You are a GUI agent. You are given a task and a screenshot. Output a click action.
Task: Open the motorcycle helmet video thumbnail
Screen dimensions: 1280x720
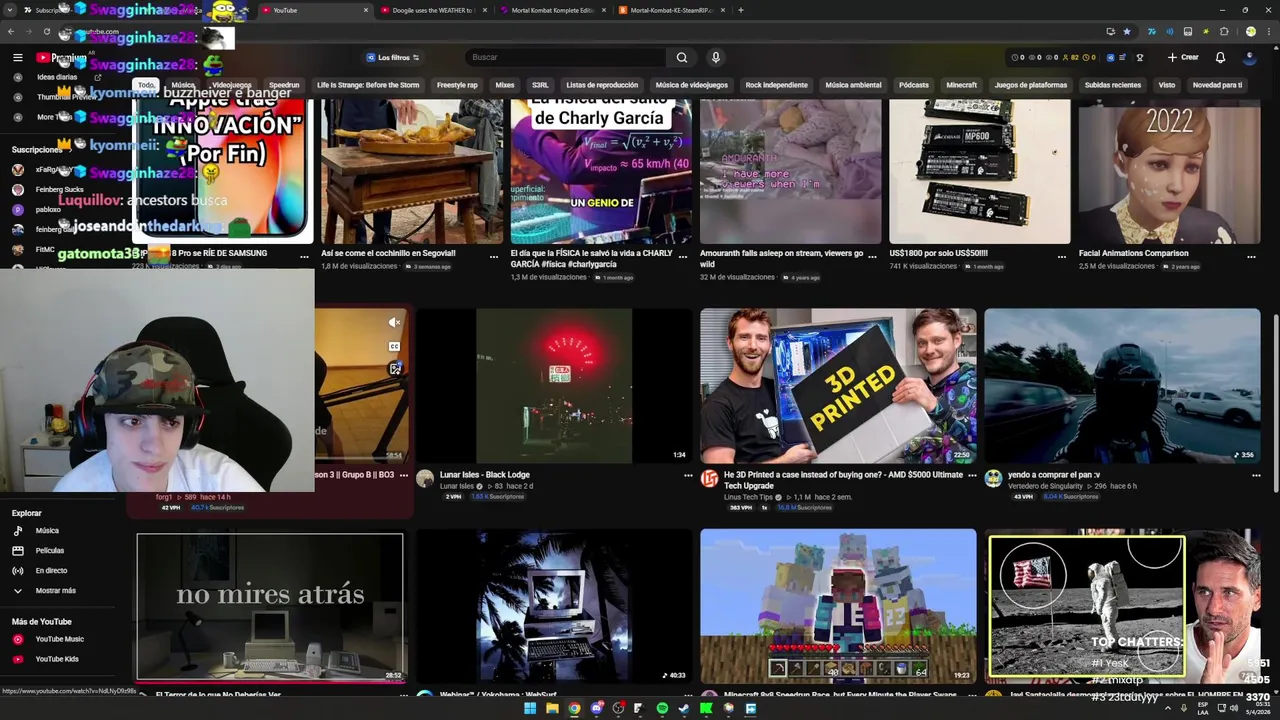(x=1122, y=386)
